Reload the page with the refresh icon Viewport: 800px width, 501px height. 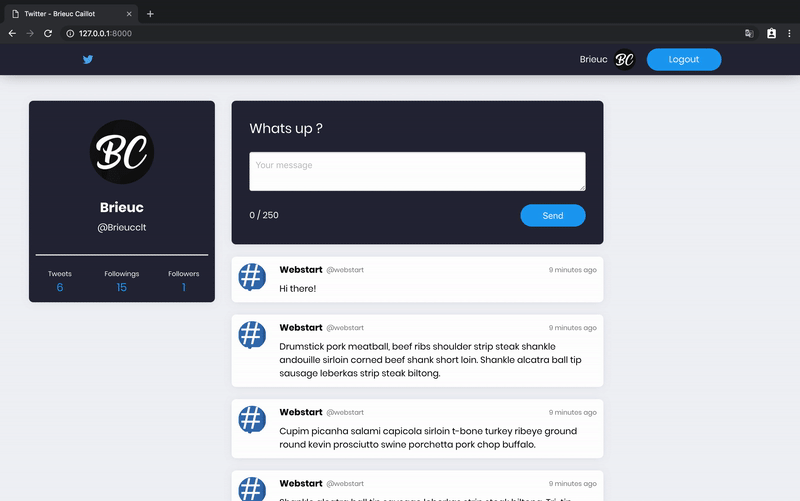click(48, 33)
